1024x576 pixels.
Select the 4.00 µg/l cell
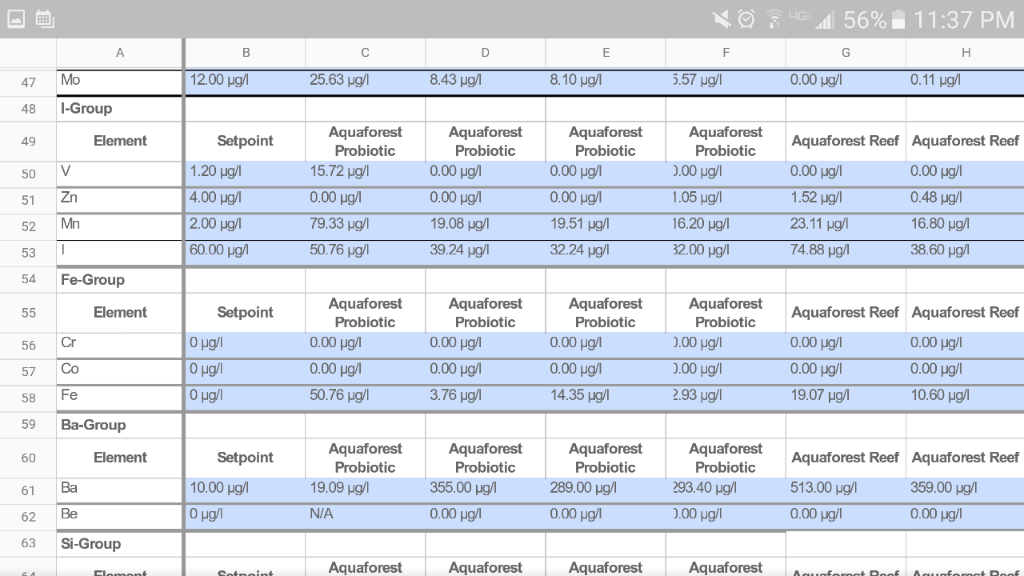pos(246,200)
